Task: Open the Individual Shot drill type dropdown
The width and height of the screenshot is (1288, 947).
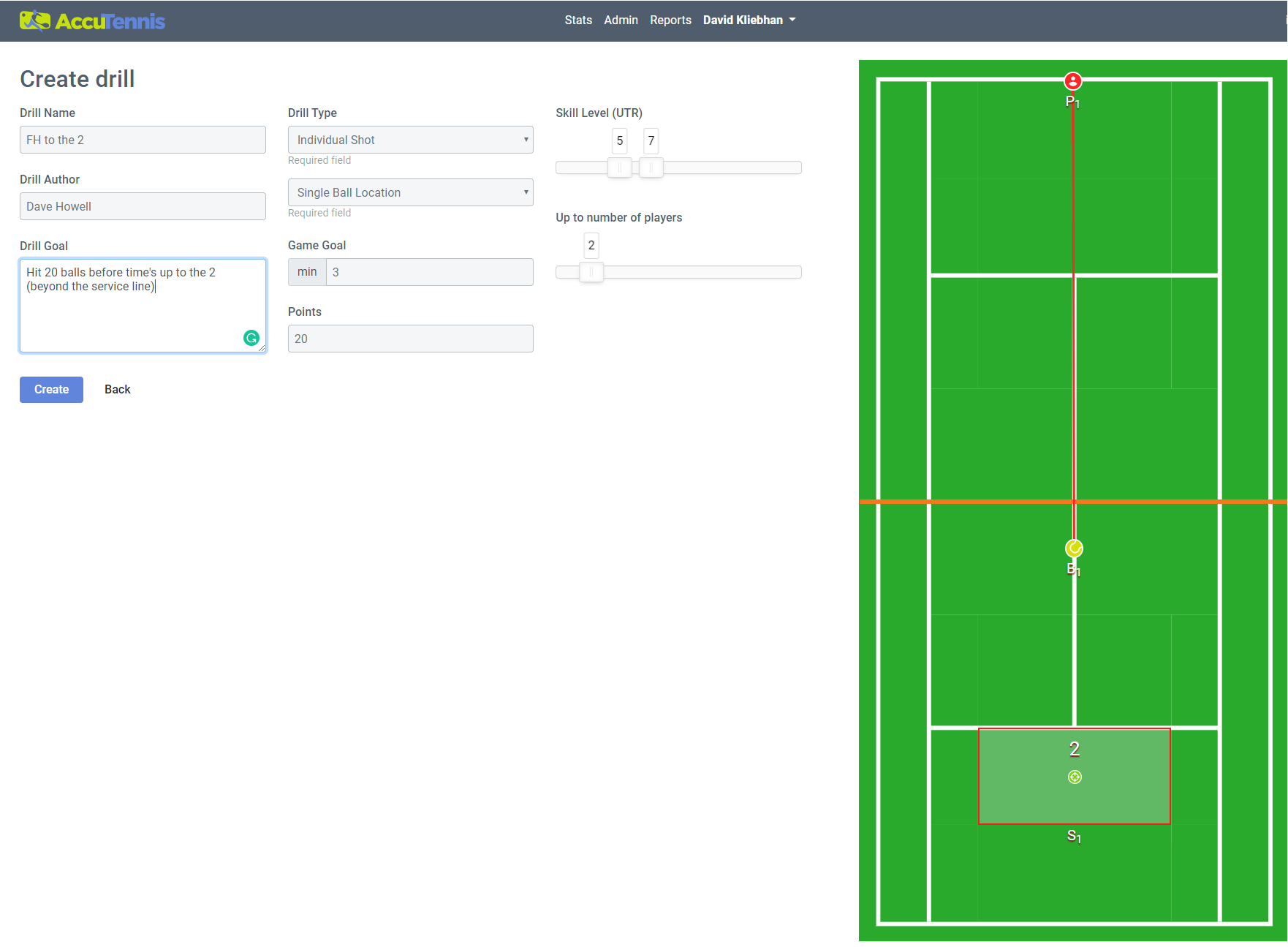Action: pyautogui.click(x=410, y=140)
